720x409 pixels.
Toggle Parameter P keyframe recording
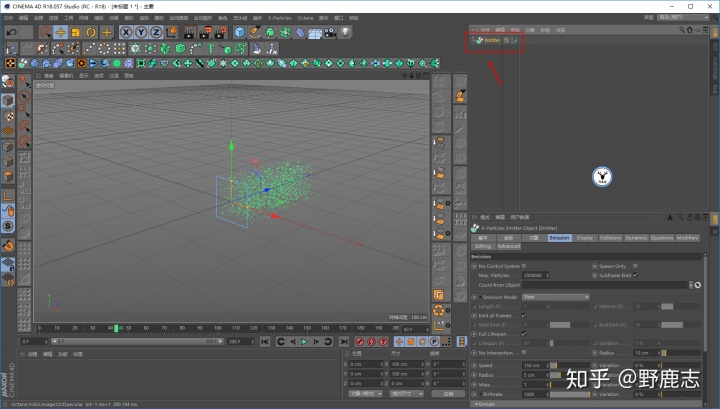[434, 342]
